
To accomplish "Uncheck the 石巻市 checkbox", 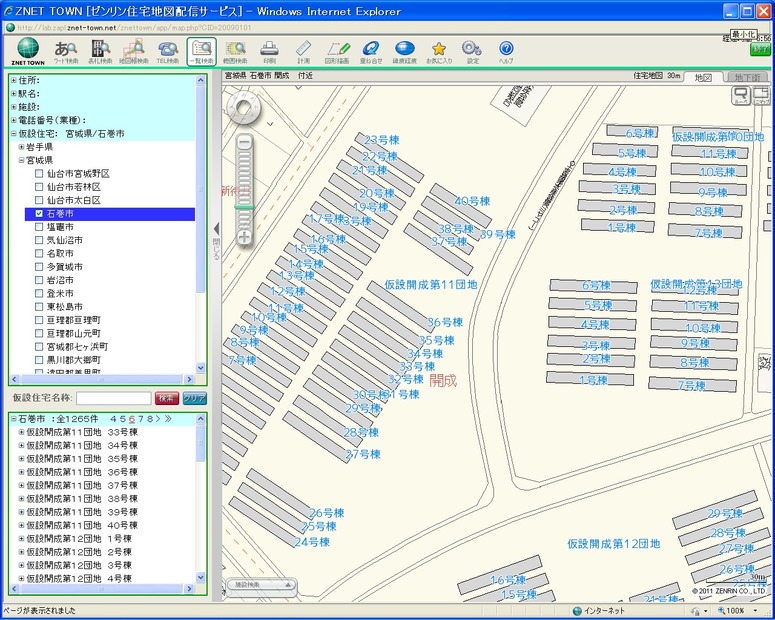I will click(39, 214).
